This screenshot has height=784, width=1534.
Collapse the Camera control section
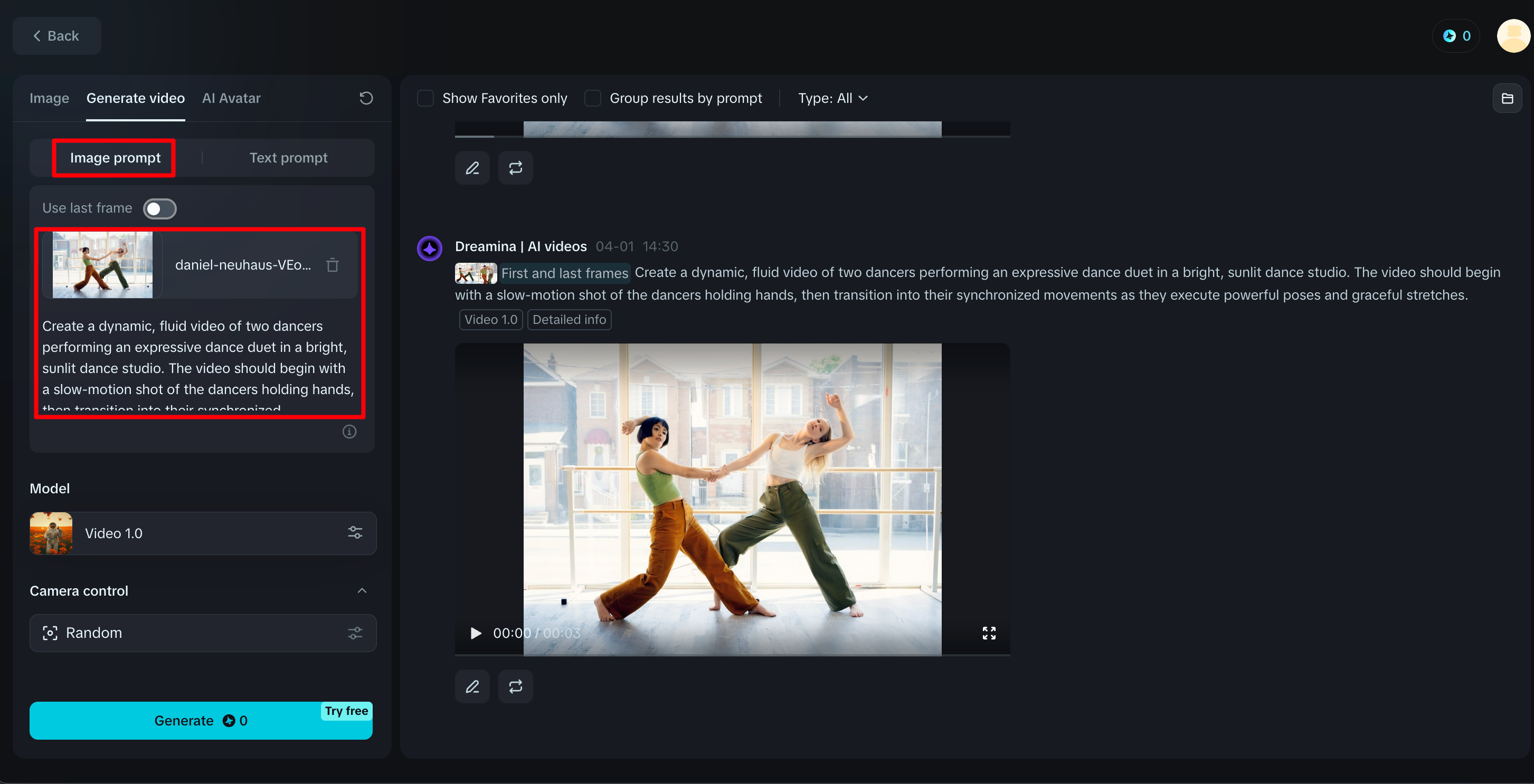coord(362,590)
